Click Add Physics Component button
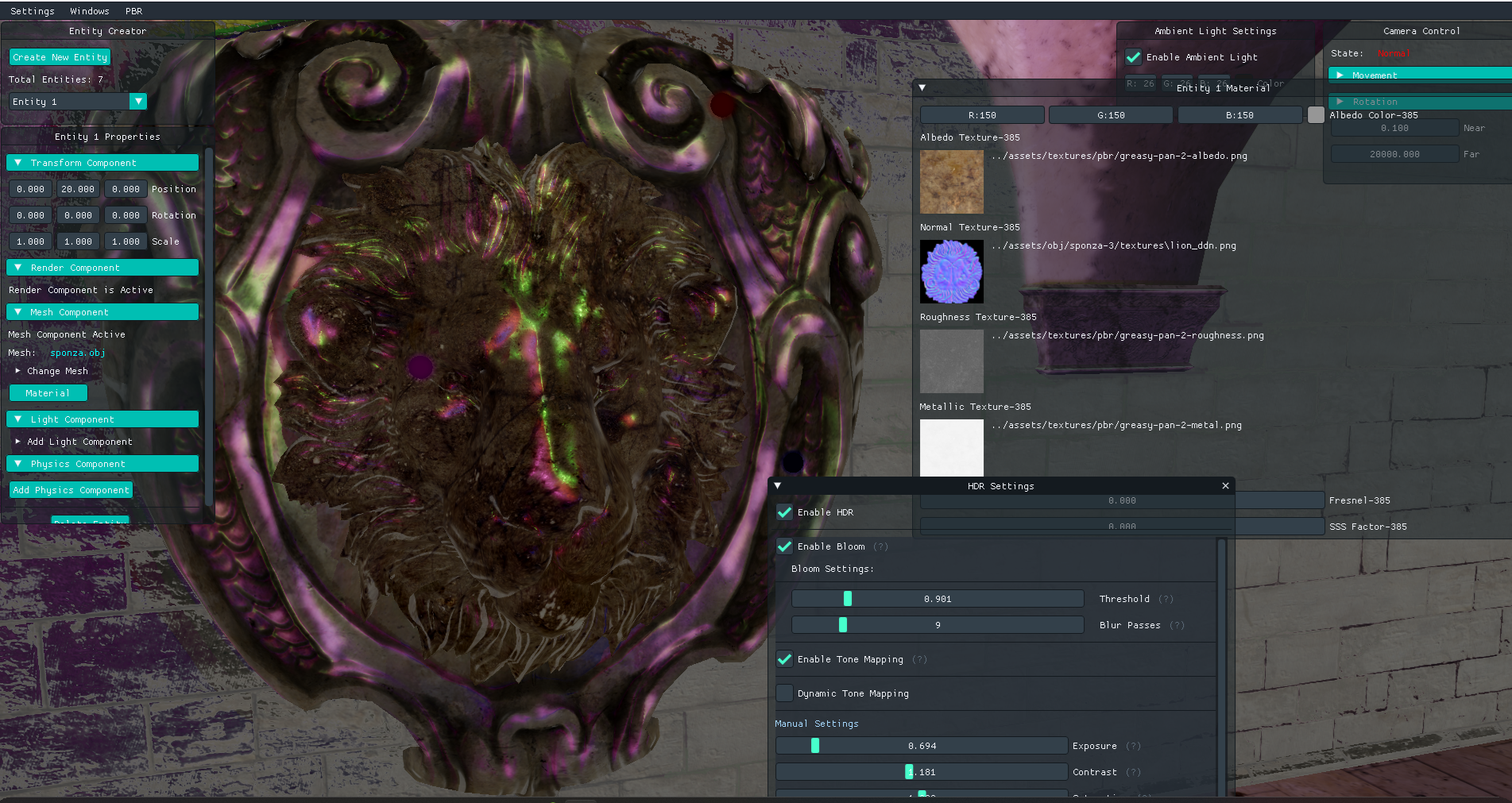The height and width of the screenshot is (803, 1512). pos(71,490)
